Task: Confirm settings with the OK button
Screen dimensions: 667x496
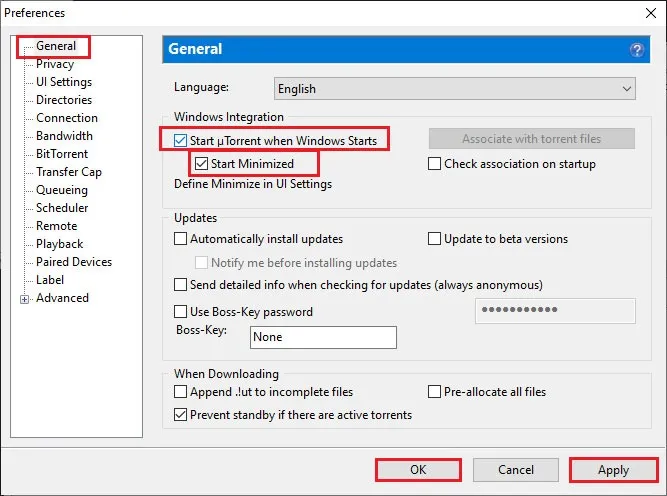Action: (418, 470)
